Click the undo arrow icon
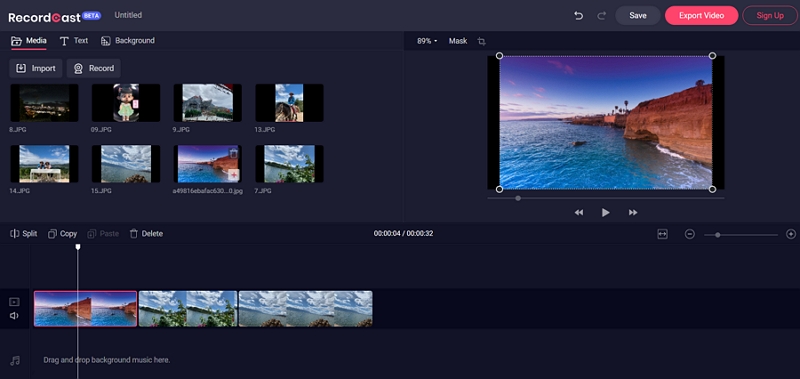800x379 pixels. [x=579, y=16]
